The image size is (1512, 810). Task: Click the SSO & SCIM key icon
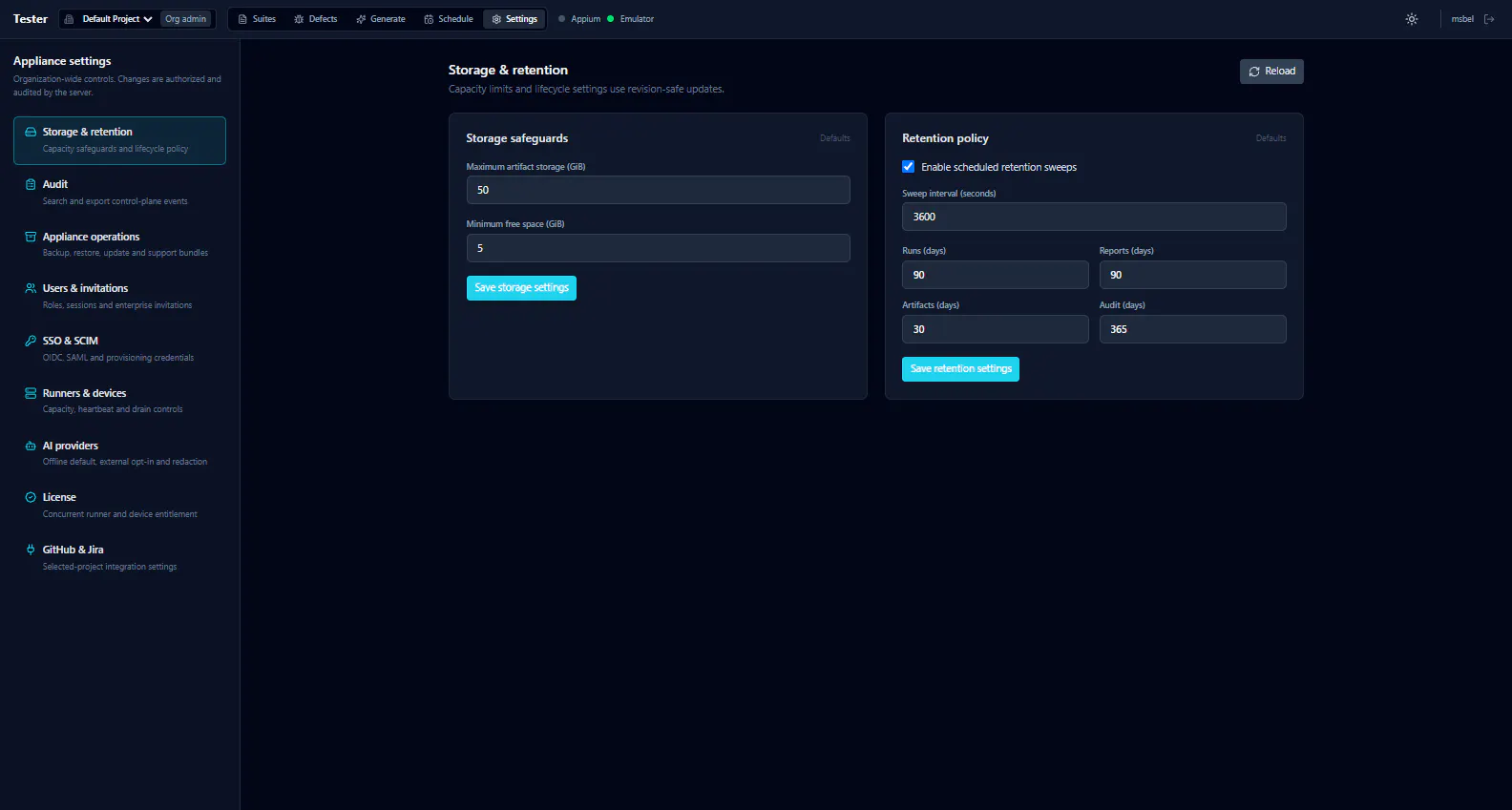[31, 341]
